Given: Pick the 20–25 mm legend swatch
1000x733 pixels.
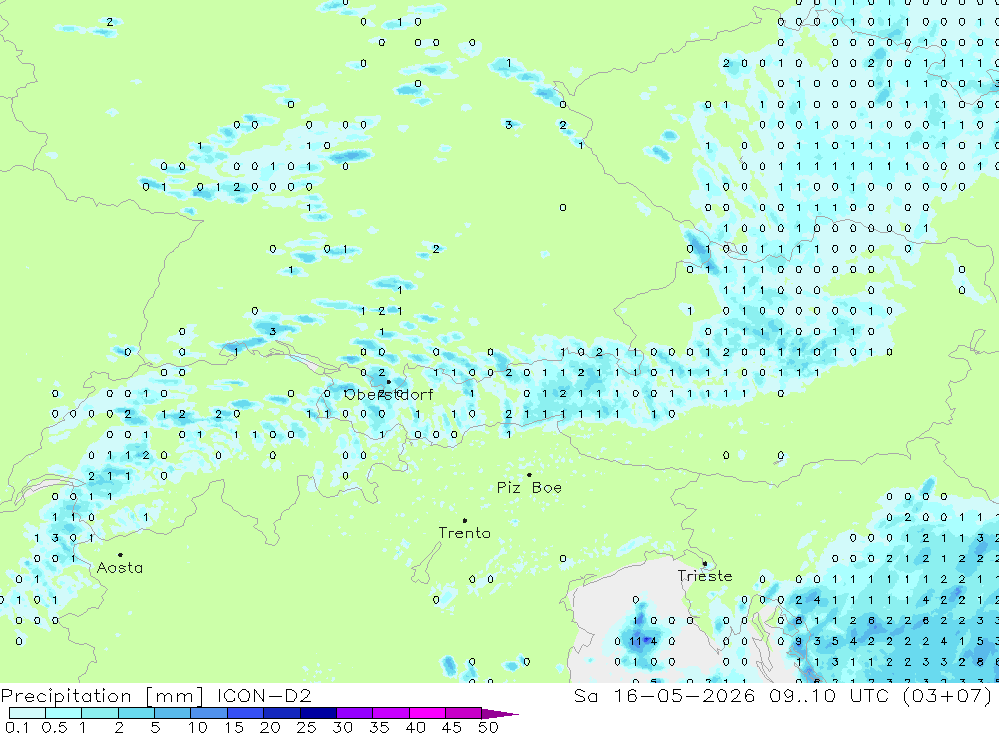Looking at the screenshot, I should pyautogui.click(x=282, y=713).
